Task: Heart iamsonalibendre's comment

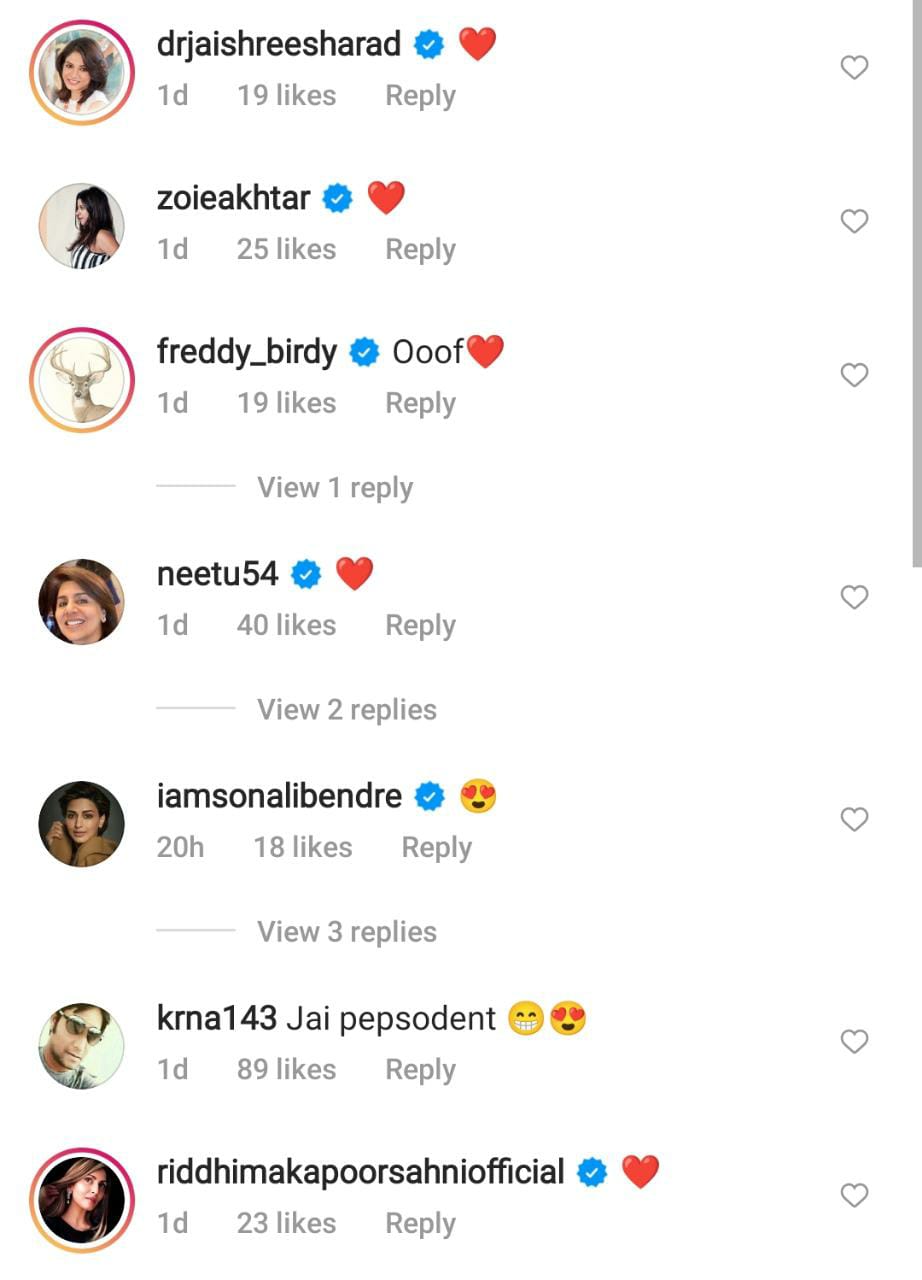Action: [853, 820]
